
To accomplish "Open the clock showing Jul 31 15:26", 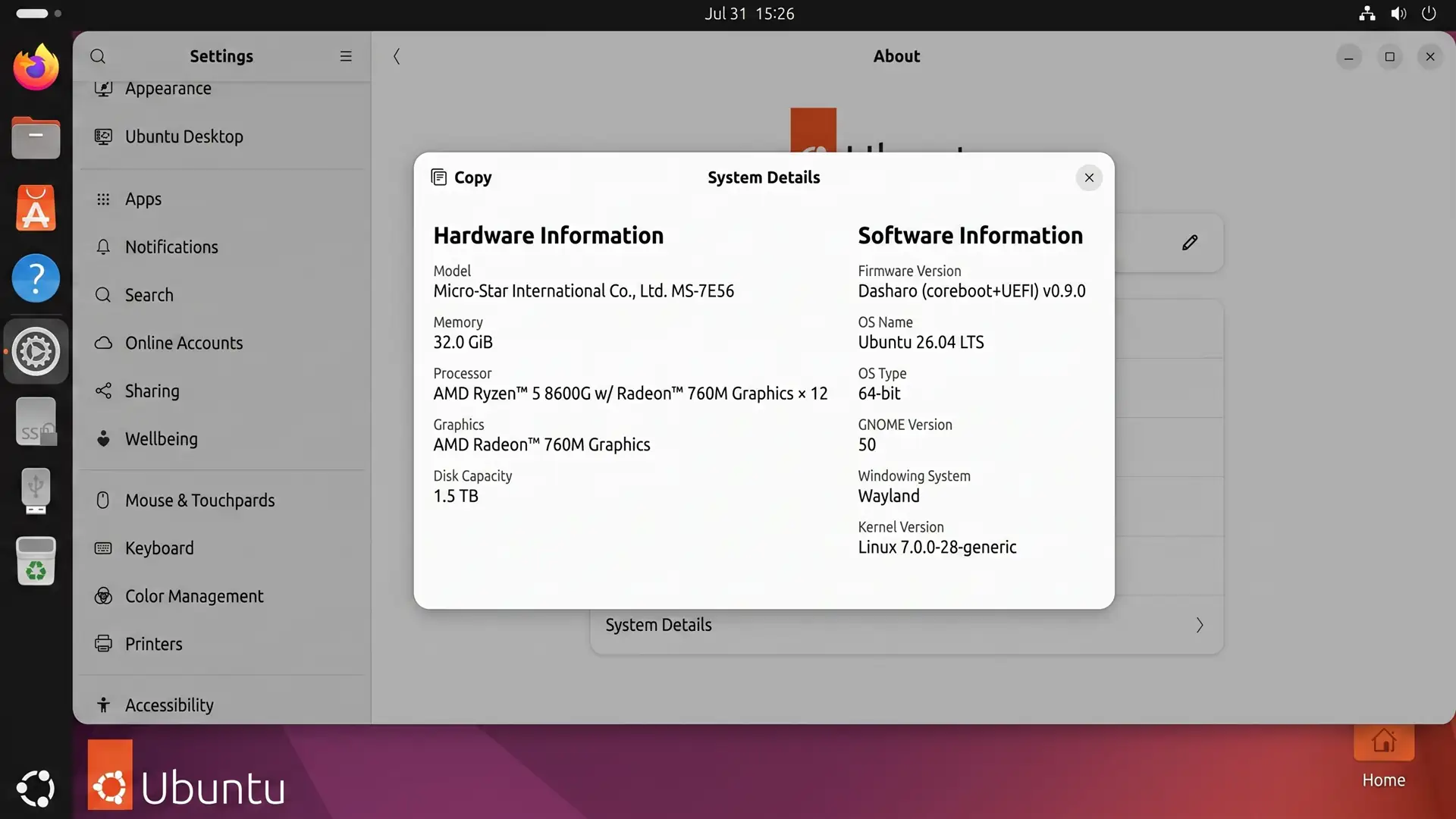I will coord(749,14).
